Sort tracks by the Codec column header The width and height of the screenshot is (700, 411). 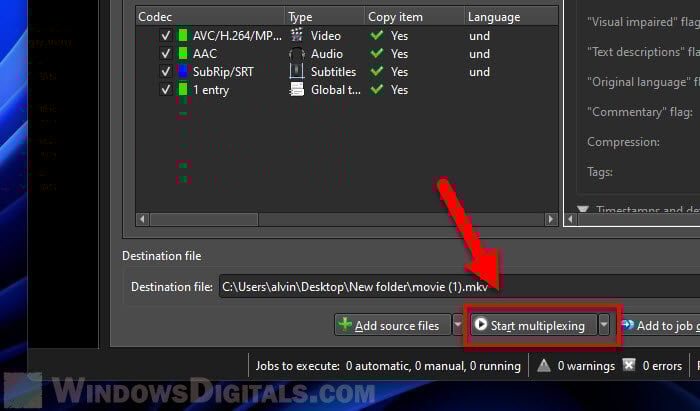point(210,17)
